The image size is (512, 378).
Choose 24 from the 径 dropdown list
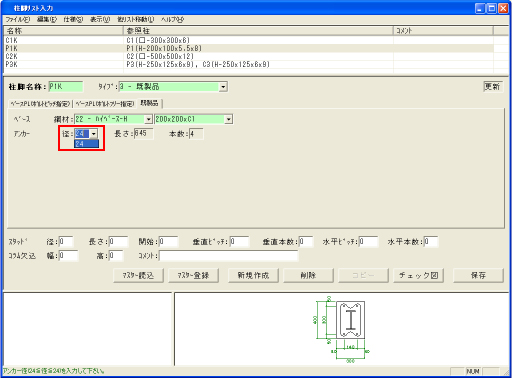[87, 144]
